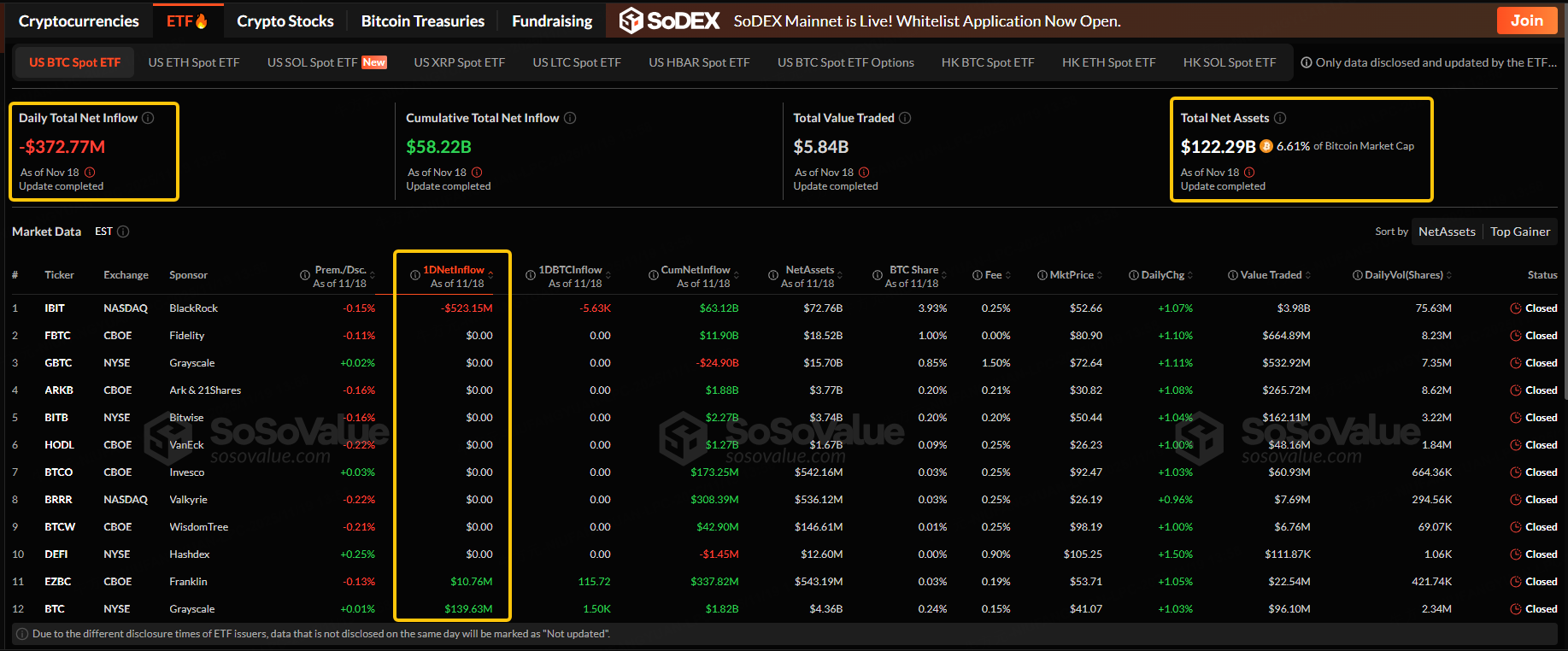Switch sorting to Top Gainer
The height and width of the screenshot is (651, 1568).
tap(1520, 232)
